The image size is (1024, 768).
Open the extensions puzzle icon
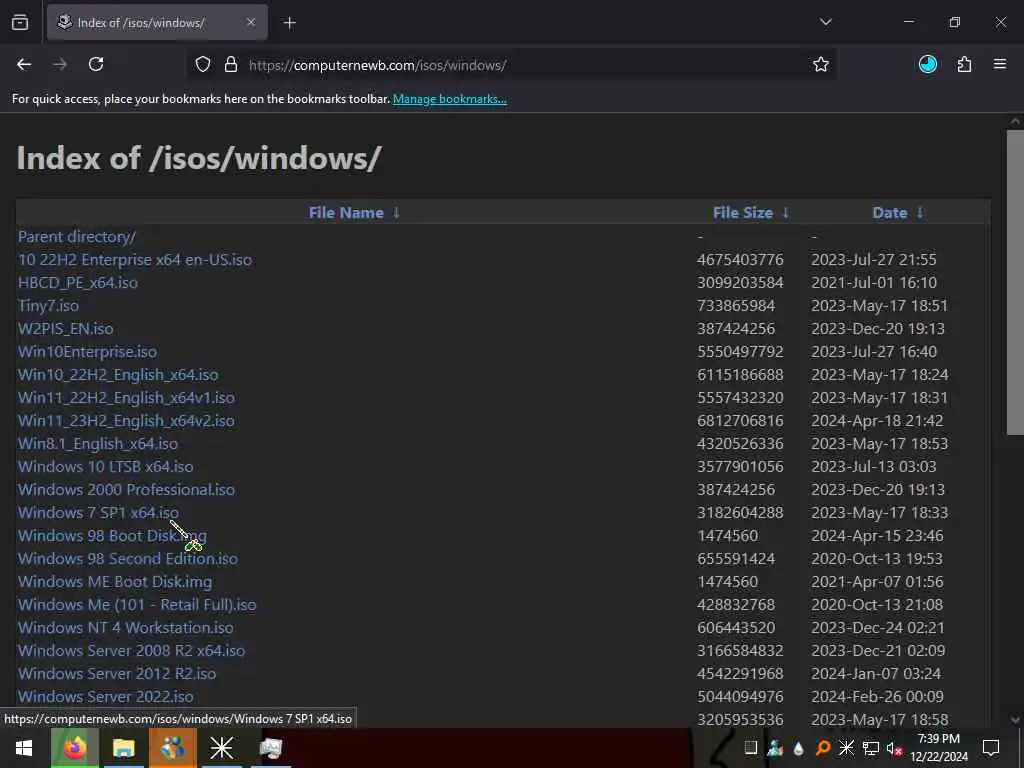(964, 64)
